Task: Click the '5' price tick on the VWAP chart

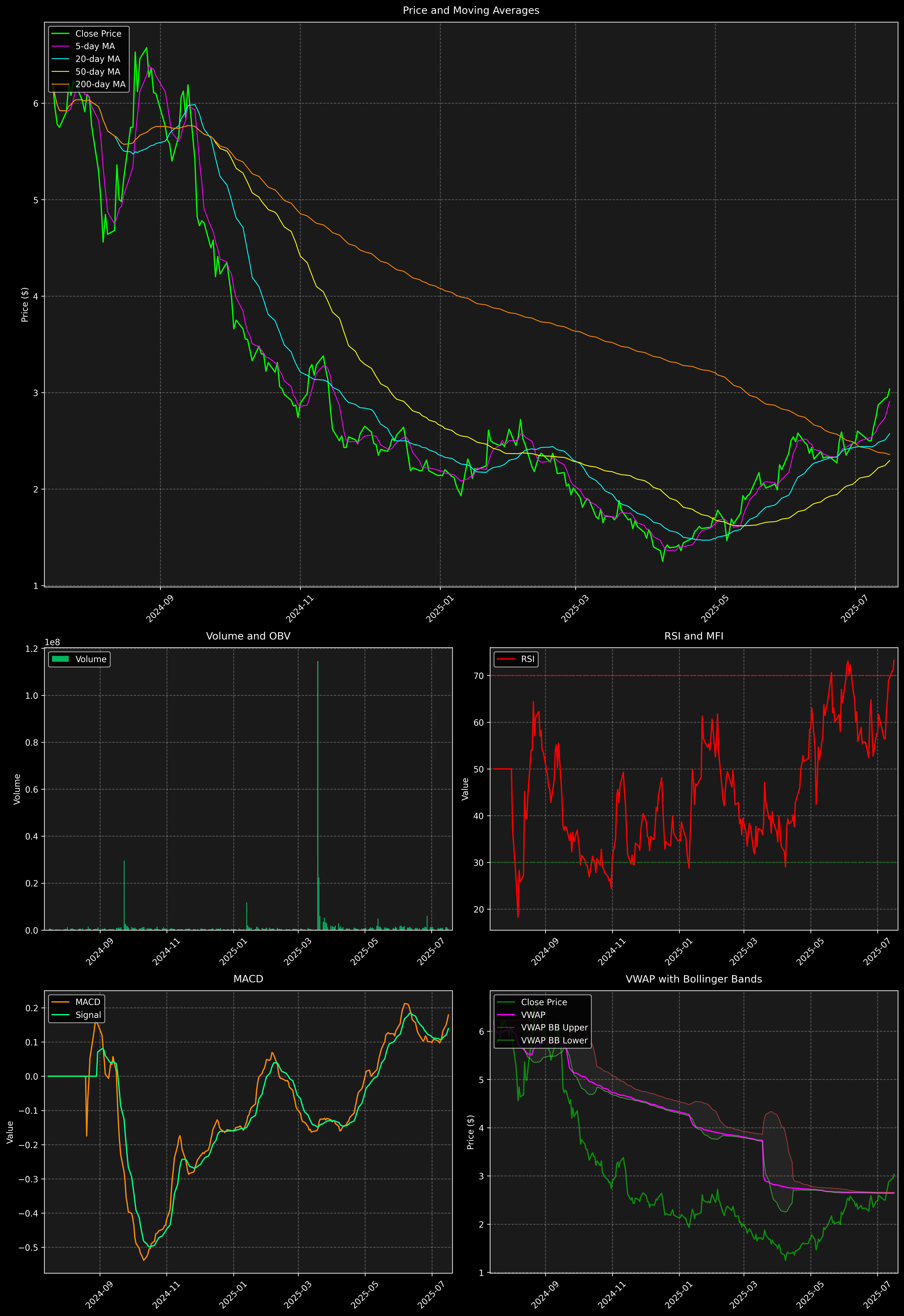Action: 482,1080
